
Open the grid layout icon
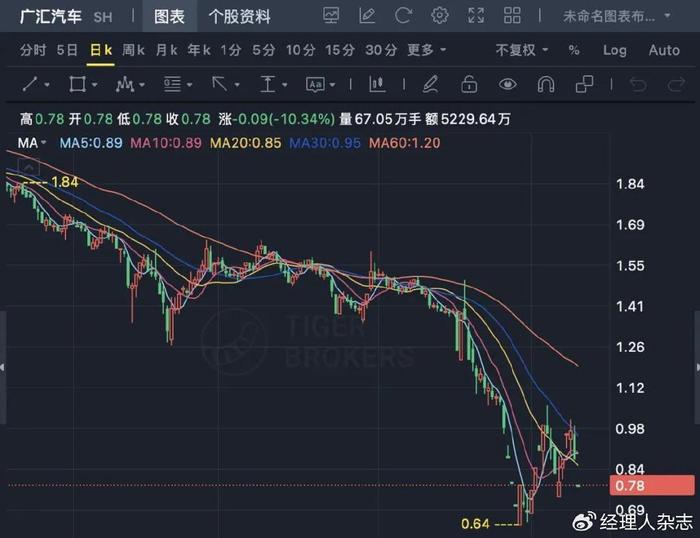pos(512,16)
